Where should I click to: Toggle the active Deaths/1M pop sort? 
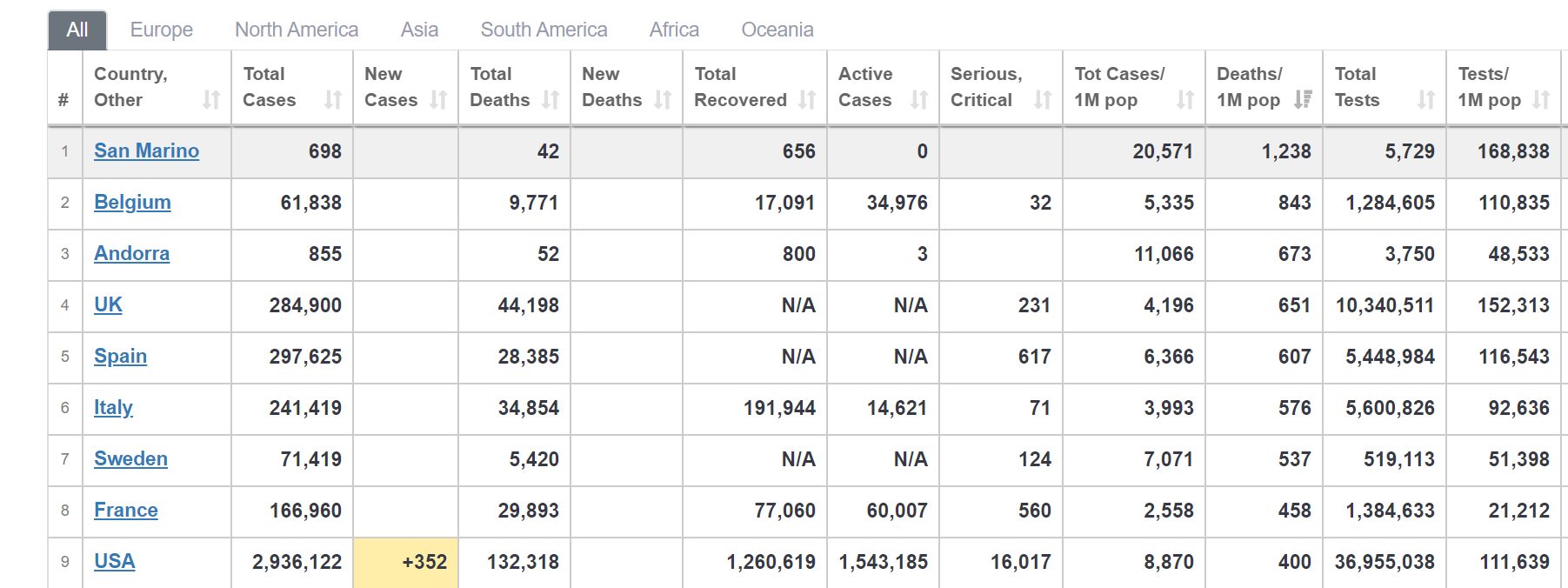tap(1302, 100)
